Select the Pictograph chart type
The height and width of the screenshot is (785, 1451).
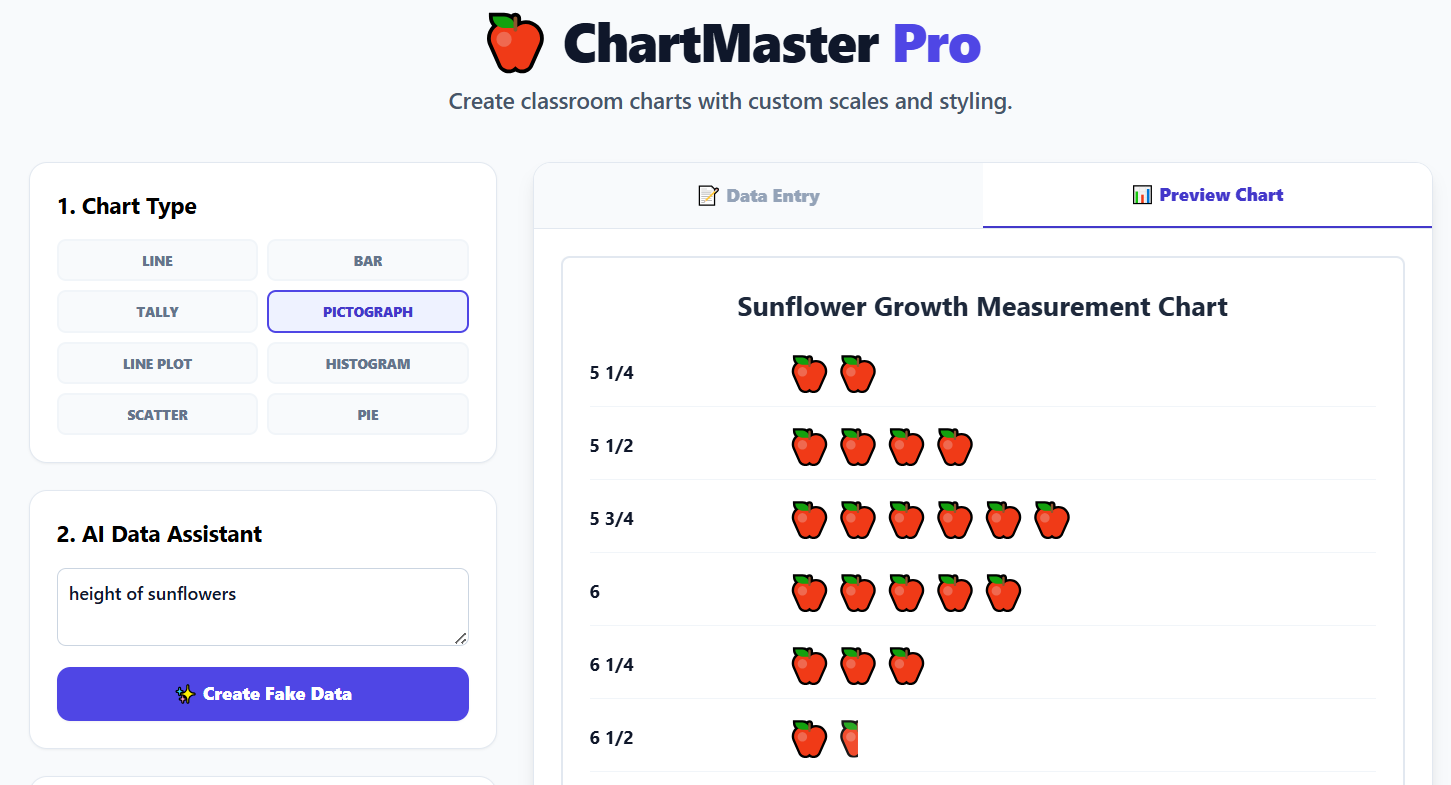[x=368, y=312]
